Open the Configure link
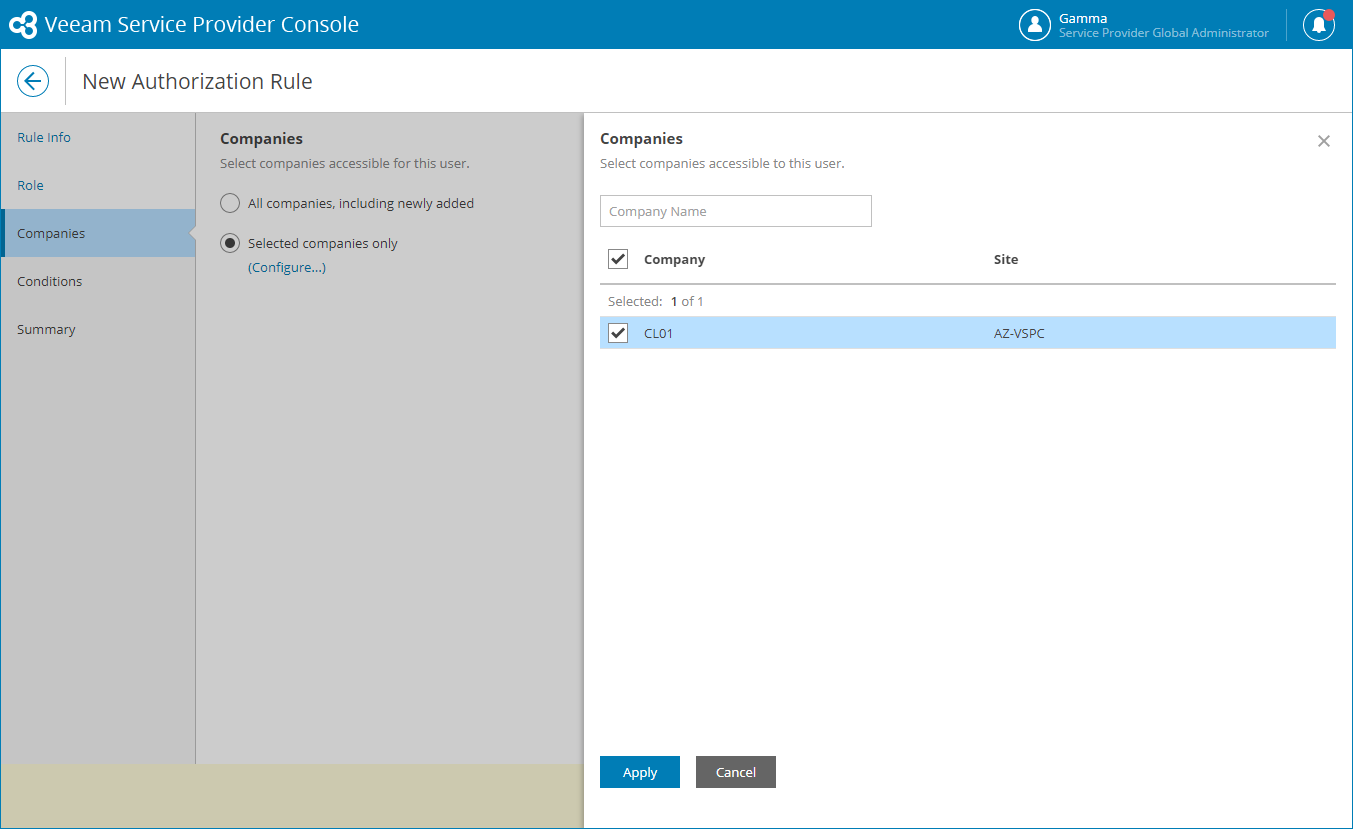1353x829 pixels. click(x=287, y=267)
